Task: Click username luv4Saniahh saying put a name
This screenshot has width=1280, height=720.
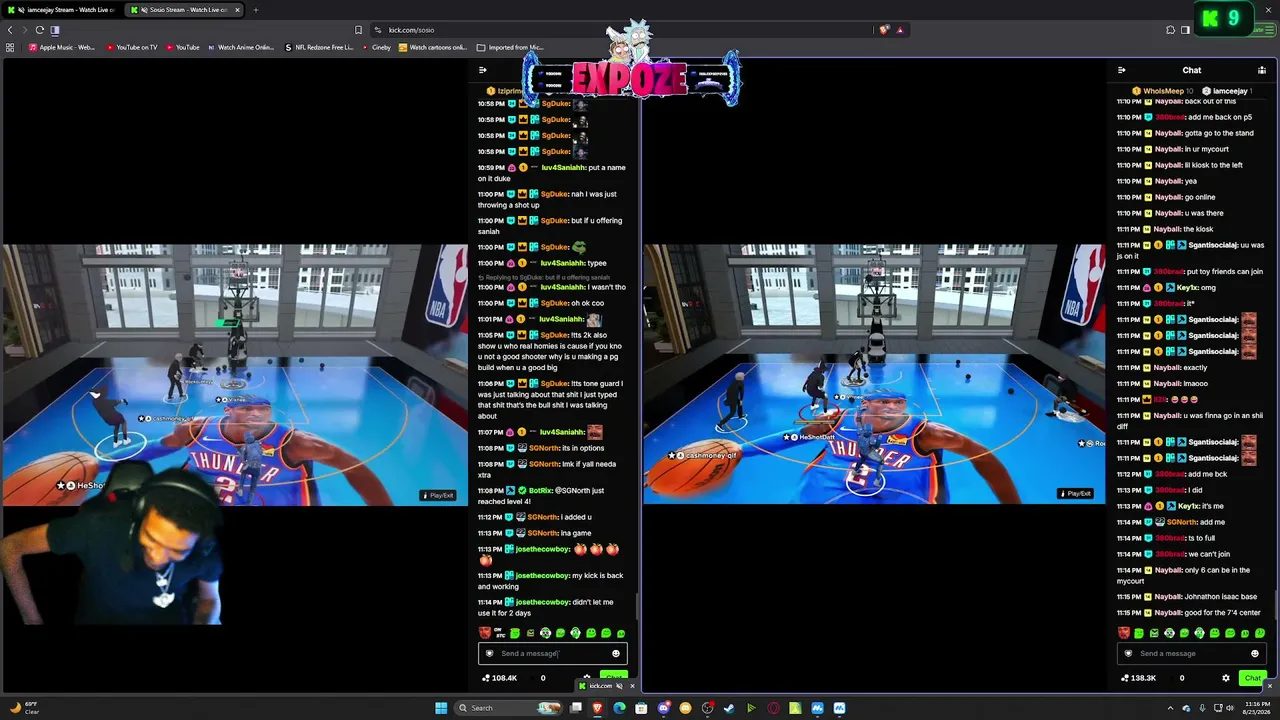Action: (563, 167)
